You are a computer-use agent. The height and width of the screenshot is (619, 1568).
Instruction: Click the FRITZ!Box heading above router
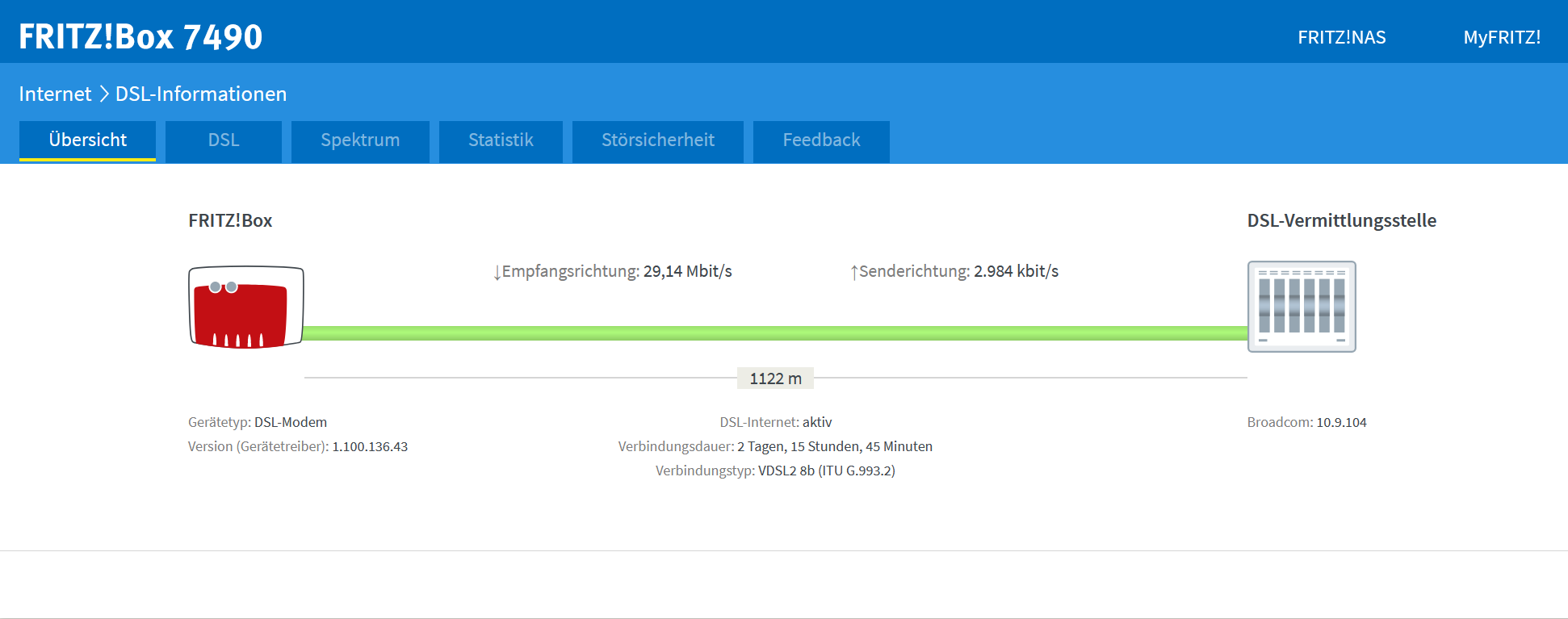click(x=230, y=220)
